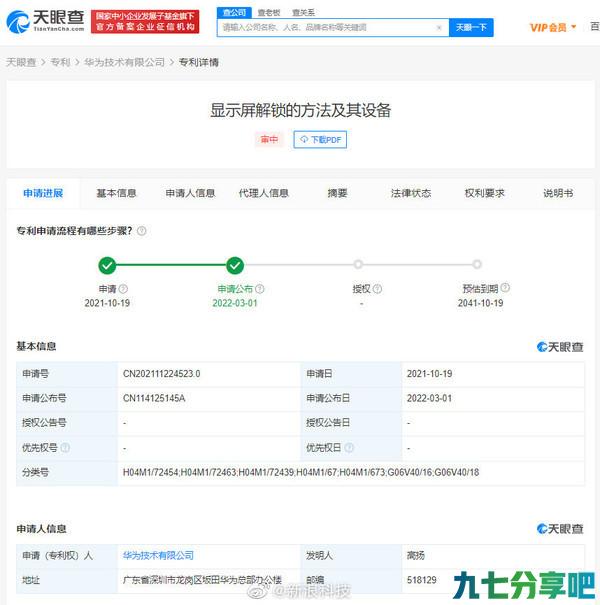This screenshot has width=600, height=605.
Task: Clear search input with the X icon
Action: (439, 28)
